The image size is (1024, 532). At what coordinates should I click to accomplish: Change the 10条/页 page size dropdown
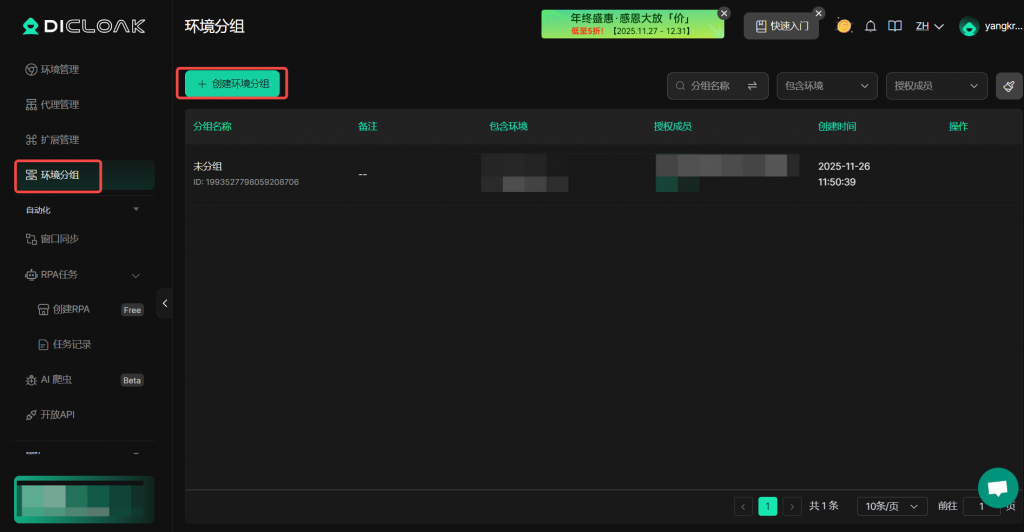pyautogui.click(x=891, y=506)
